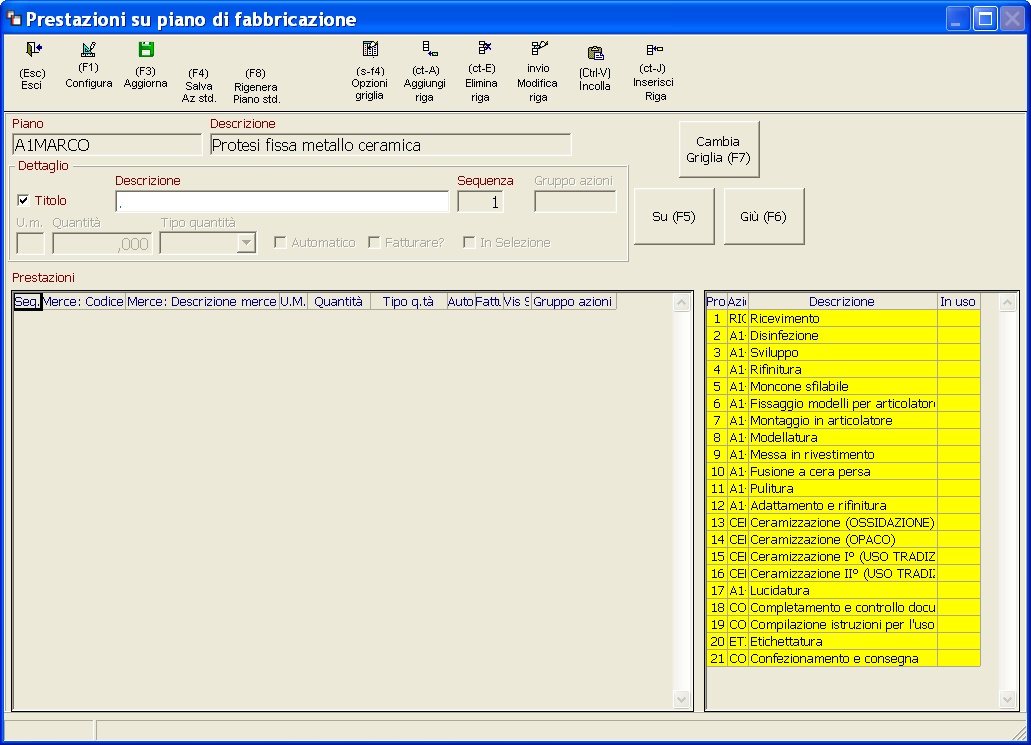
Task: Select the Disinfezione row
Action: pyautogui.click(x=843, y=336)
